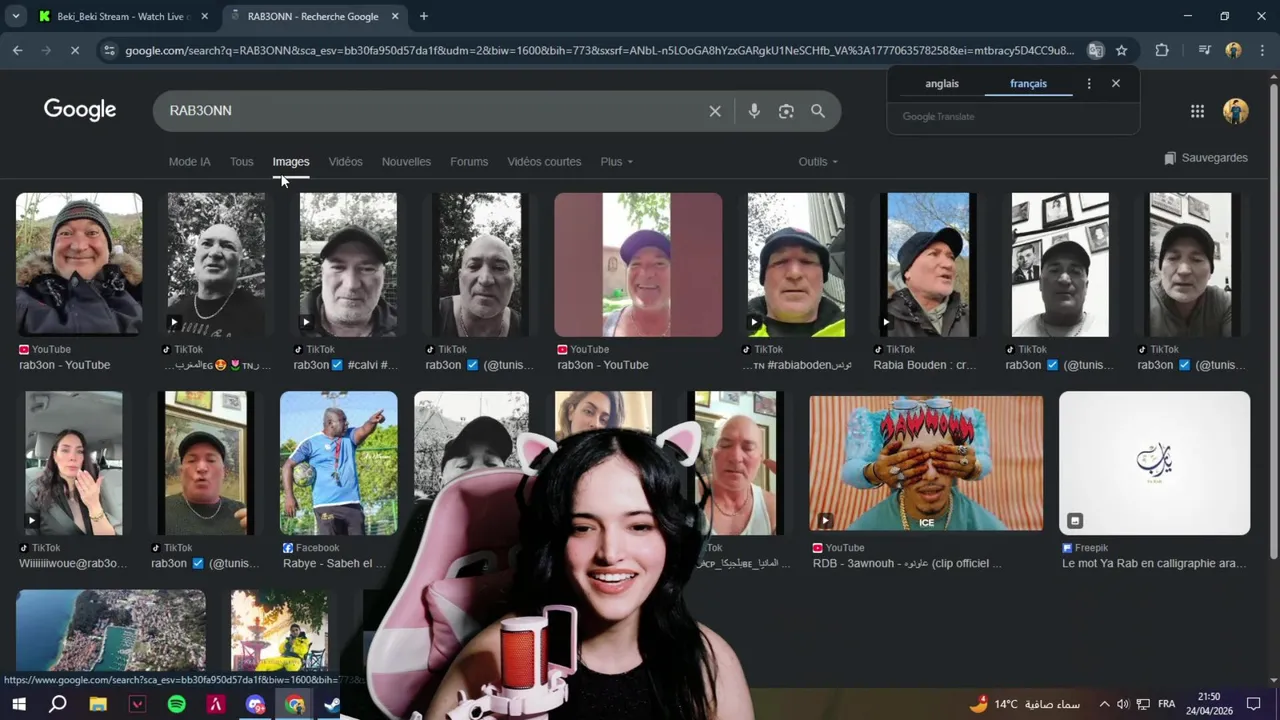The height and width of the screenshot is (720, 1280).
Task: Click the RDB - 3awnouh YouTube caption link
Action: (907, 564)
